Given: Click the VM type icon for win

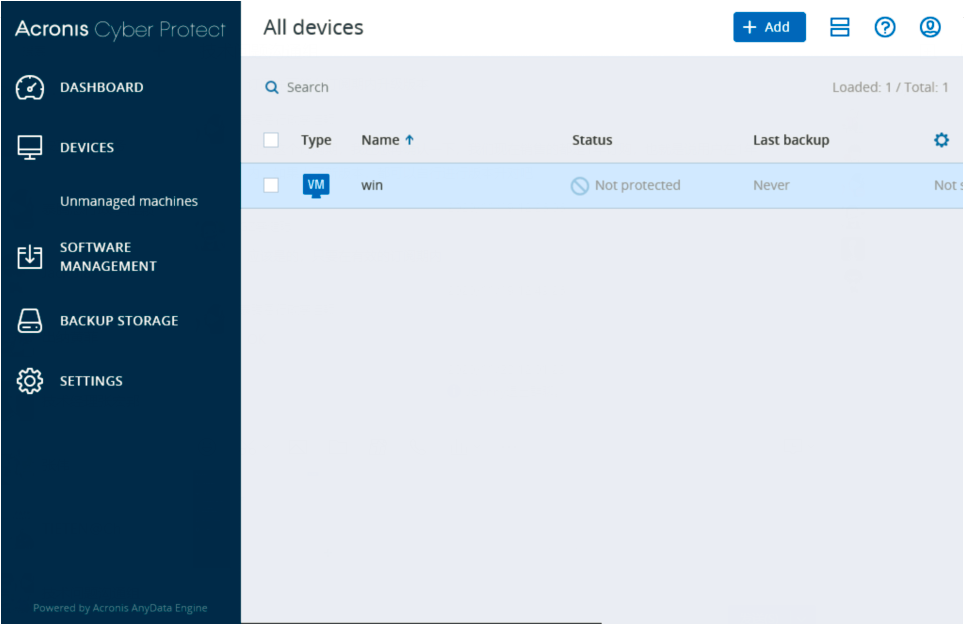Looking at the screenshot, I should (316, 186).
